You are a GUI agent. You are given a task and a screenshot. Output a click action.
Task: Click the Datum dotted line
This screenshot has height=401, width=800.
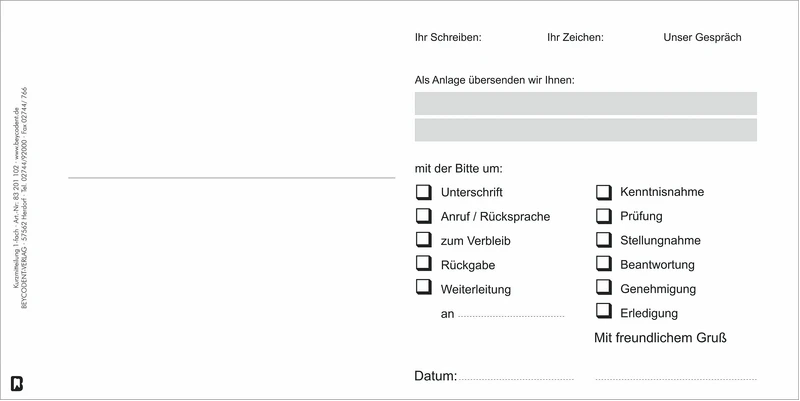pyautogui.click(x=516, y=379)
